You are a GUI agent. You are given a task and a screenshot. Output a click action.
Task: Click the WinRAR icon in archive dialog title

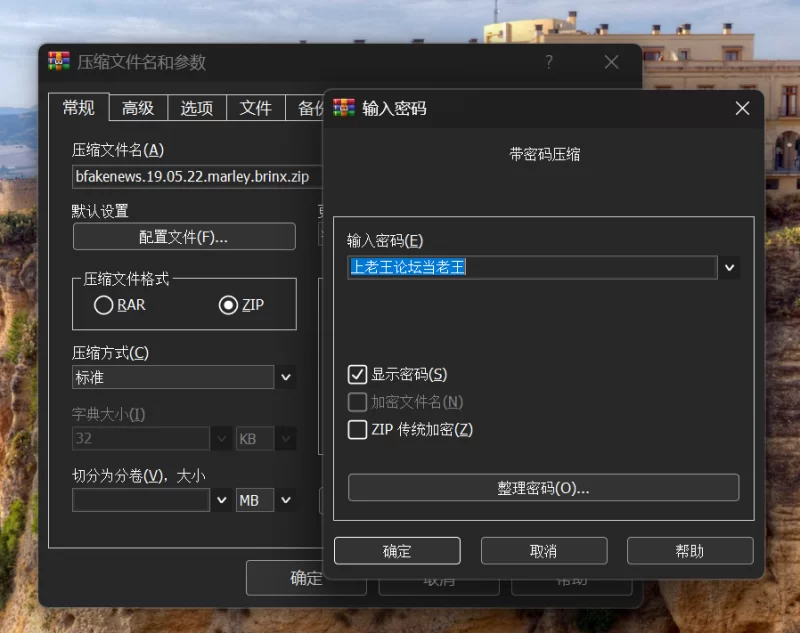pyautogui.click(x=59, y=61)
